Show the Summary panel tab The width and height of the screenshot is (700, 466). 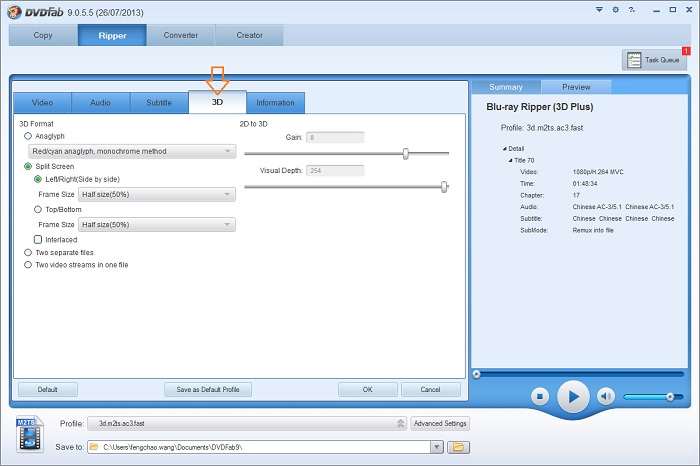[x=506, y=87]
